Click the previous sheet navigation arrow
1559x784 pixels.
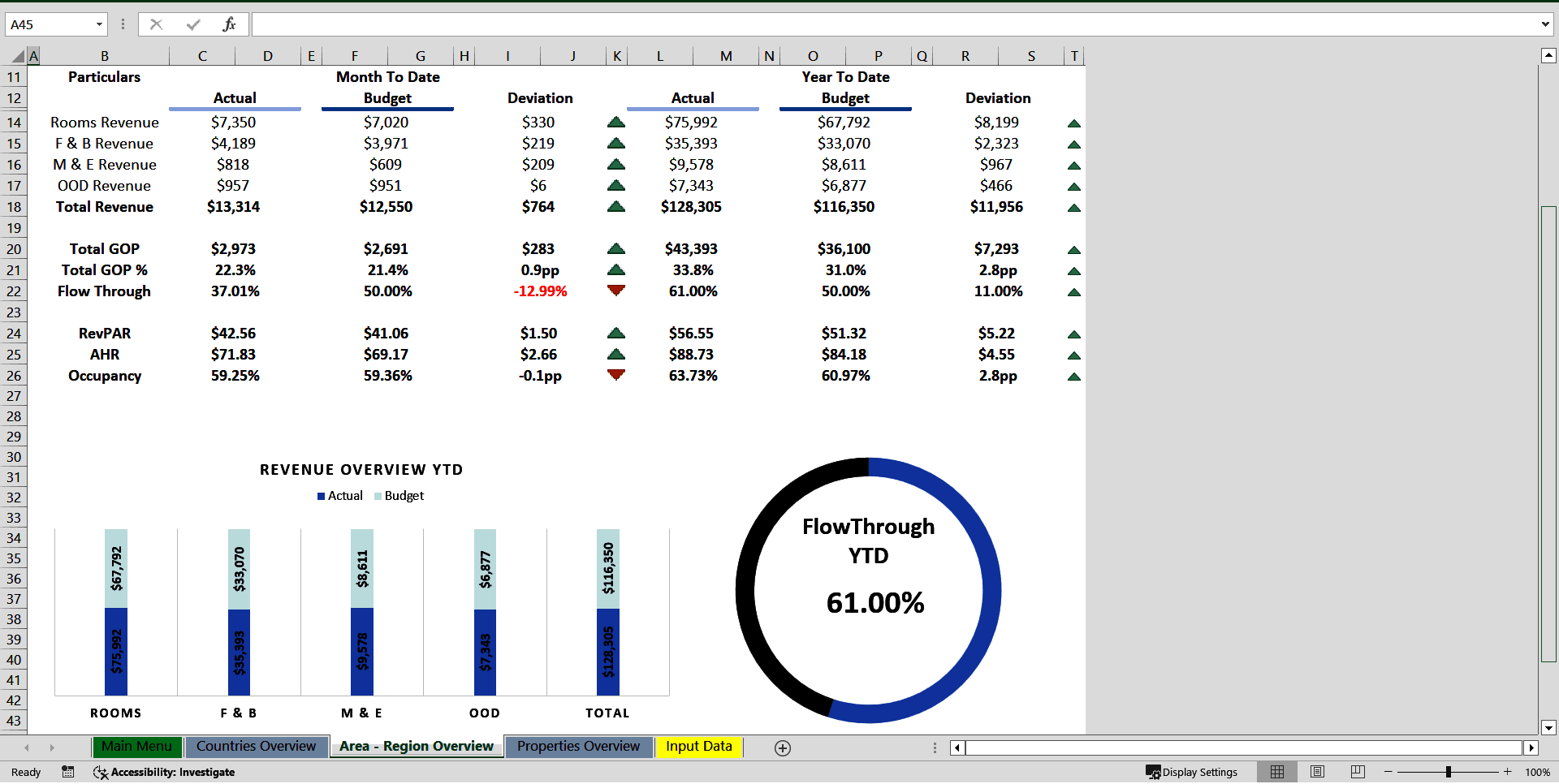tap(27, 747)
